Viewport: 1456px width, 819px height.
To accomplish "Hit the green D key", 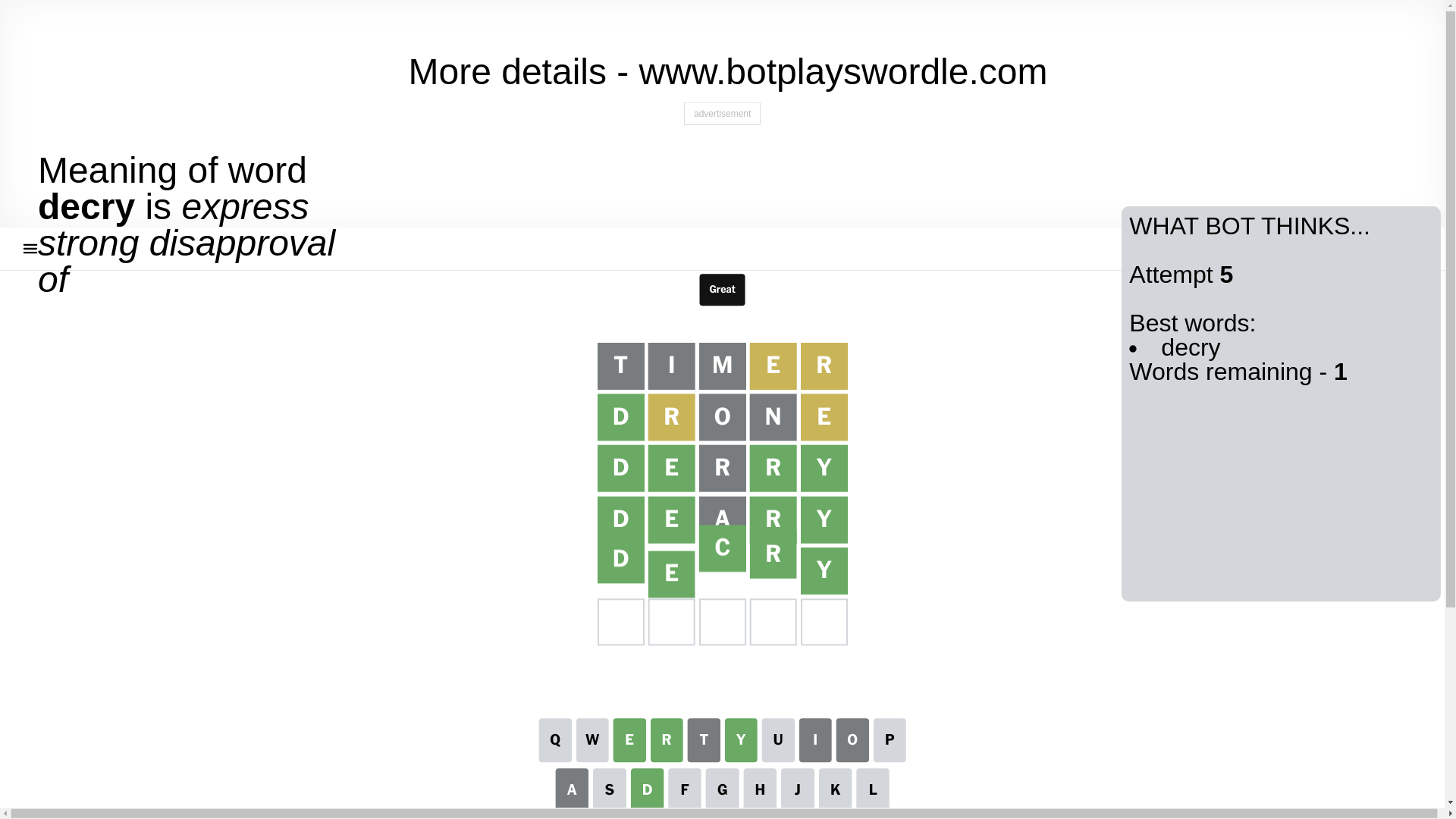I will [647, 789].
